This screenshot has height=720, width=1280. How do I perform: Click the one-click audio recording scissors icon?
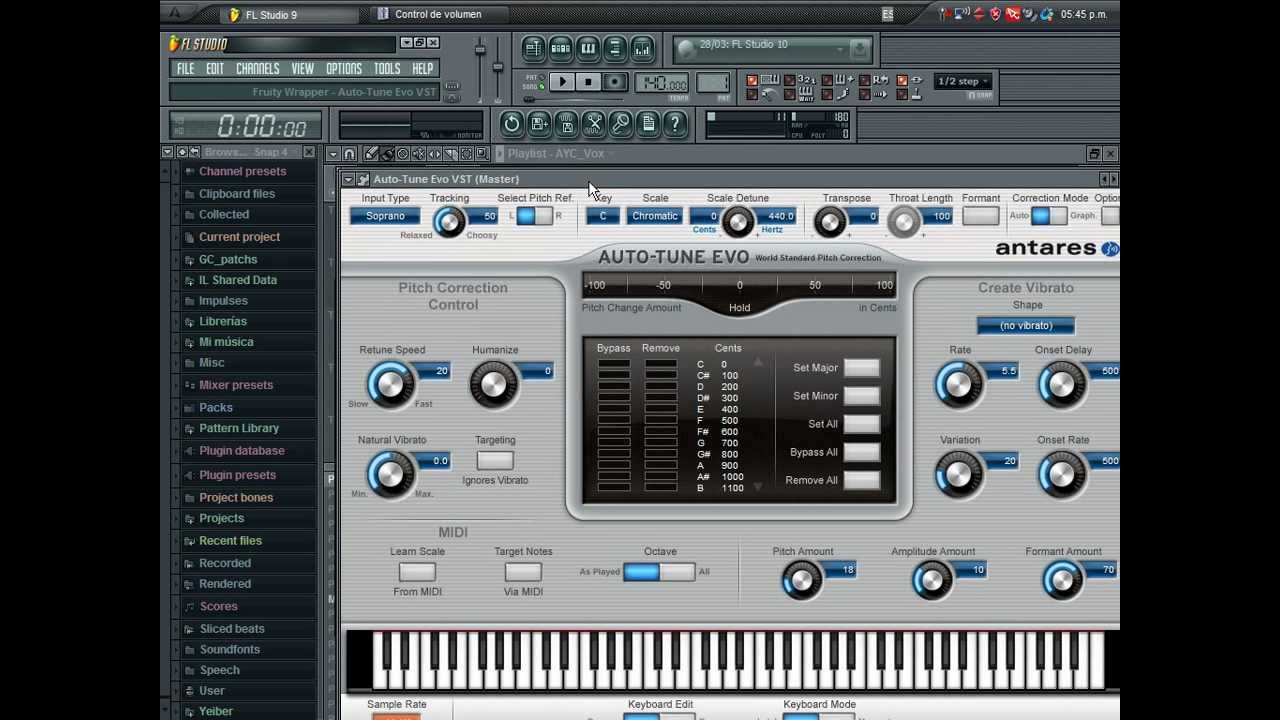click(x=594, y=124)
